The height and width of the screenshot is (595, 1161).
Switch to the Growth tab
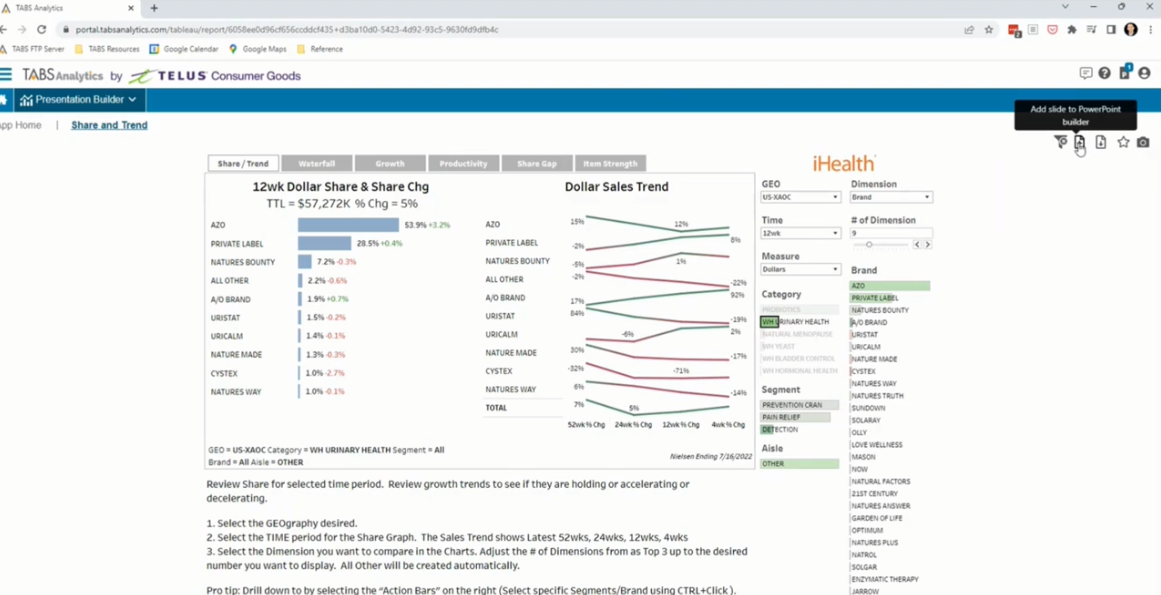(389, 164)
